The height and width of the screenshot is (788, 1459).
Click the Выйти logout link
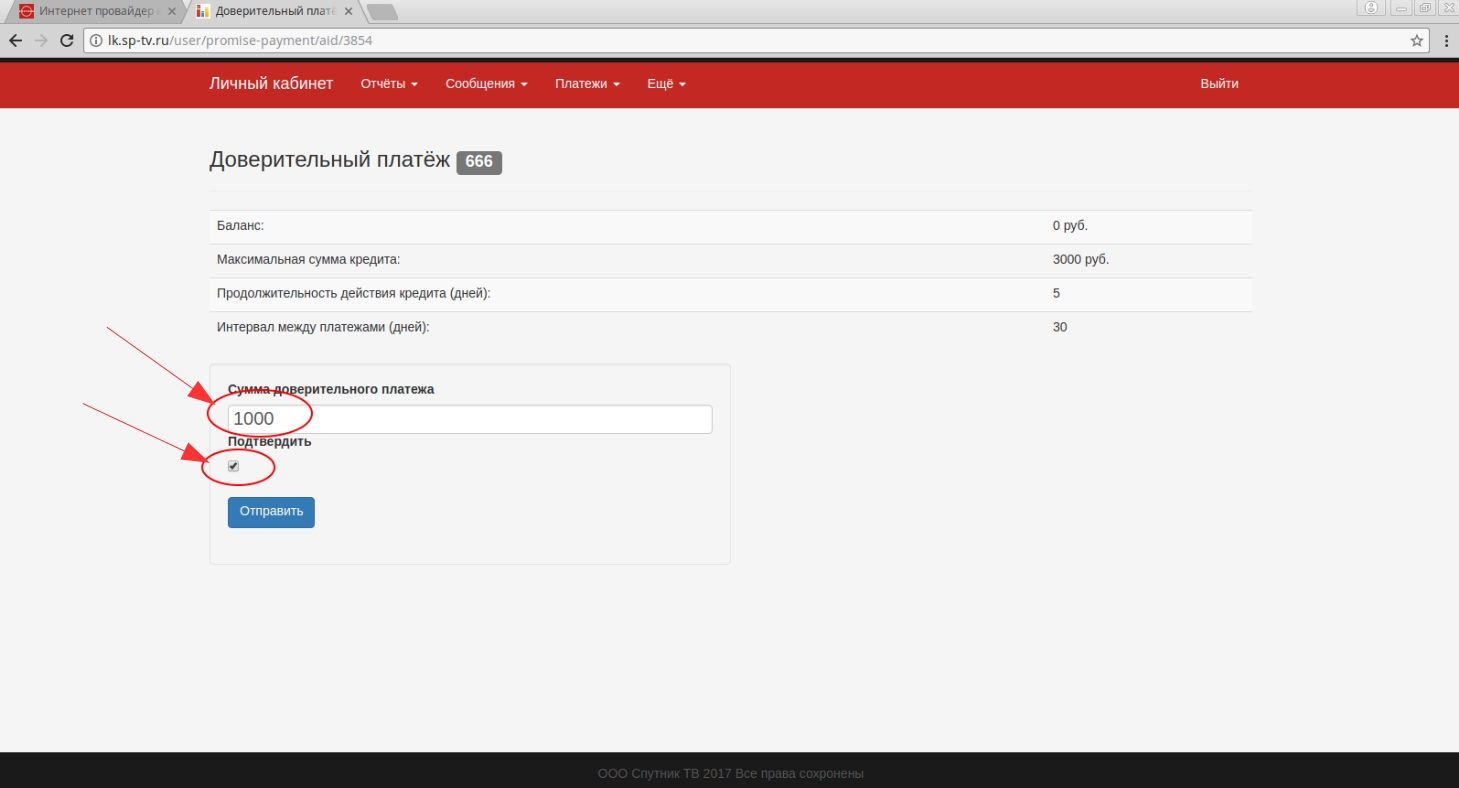[1219, 84]
